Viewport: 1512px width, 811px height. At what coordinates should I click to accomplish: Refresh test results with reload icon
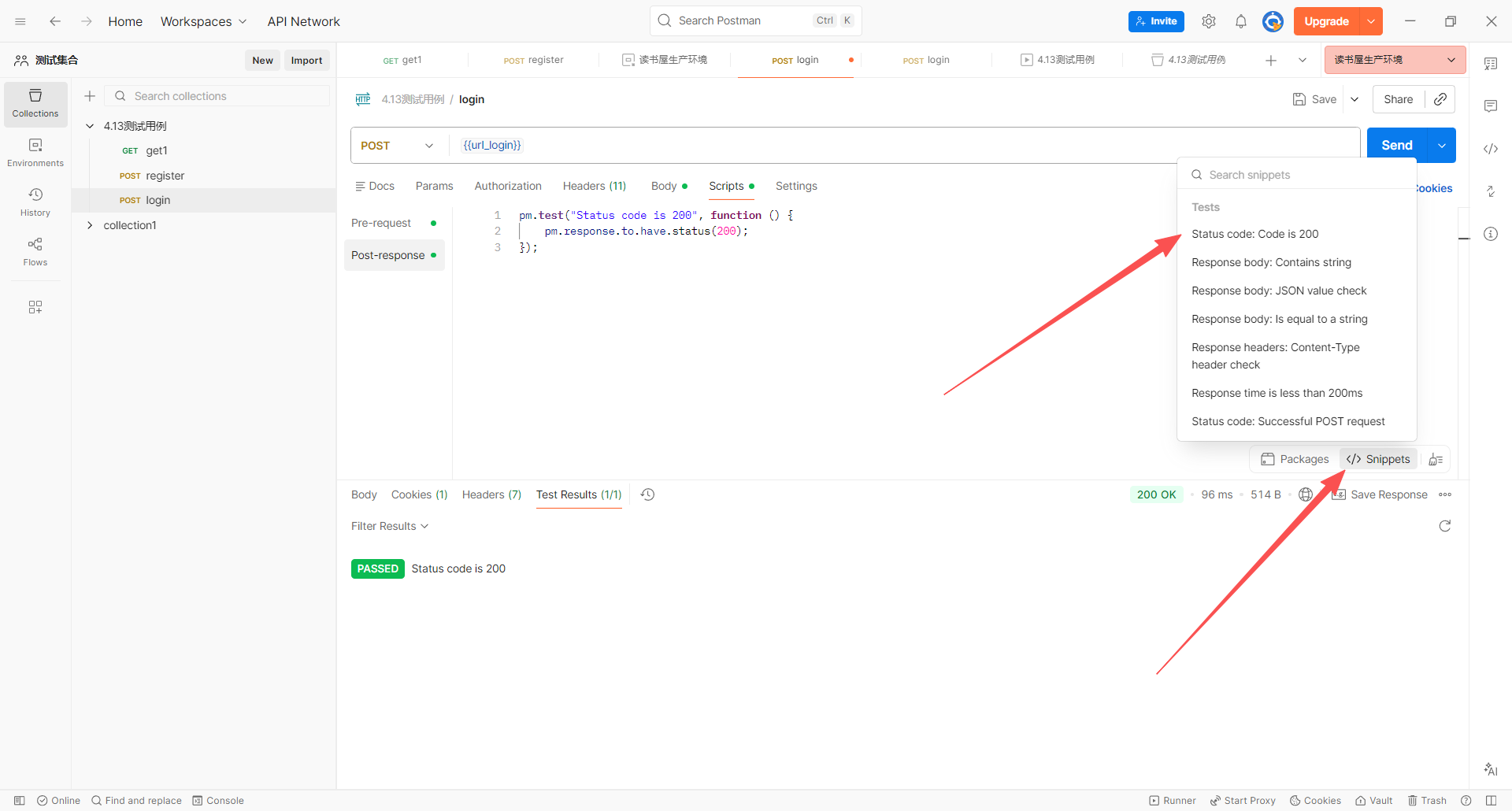(1445, 526)
